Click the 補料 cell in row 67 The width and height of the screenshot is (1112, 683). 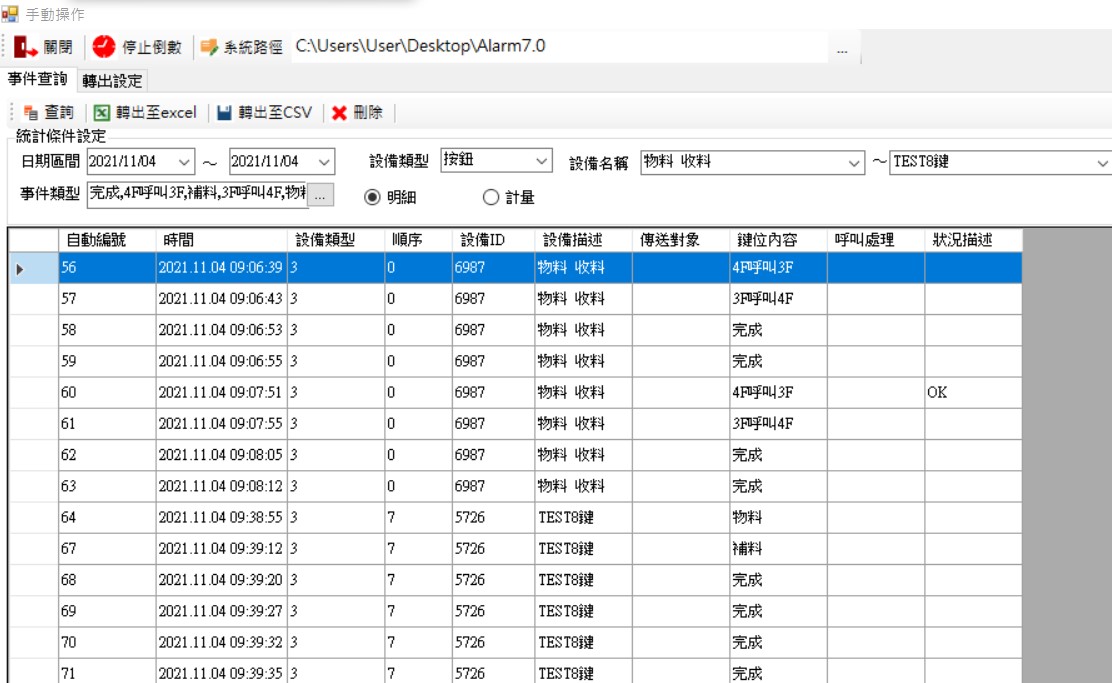778,549
